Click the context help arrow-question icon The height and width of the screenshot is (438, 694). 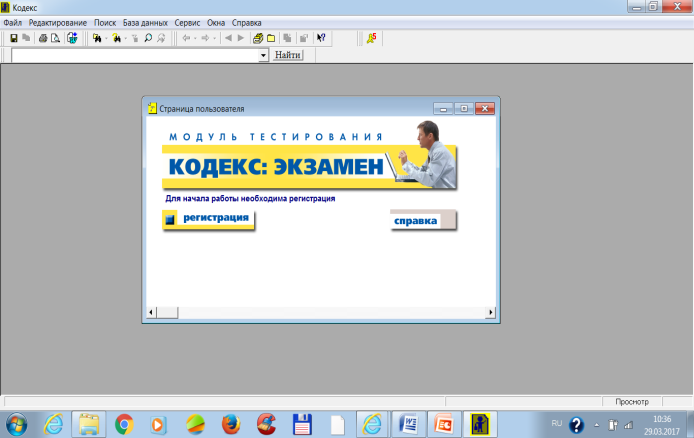pyautogui.click(x=321, y=38)
